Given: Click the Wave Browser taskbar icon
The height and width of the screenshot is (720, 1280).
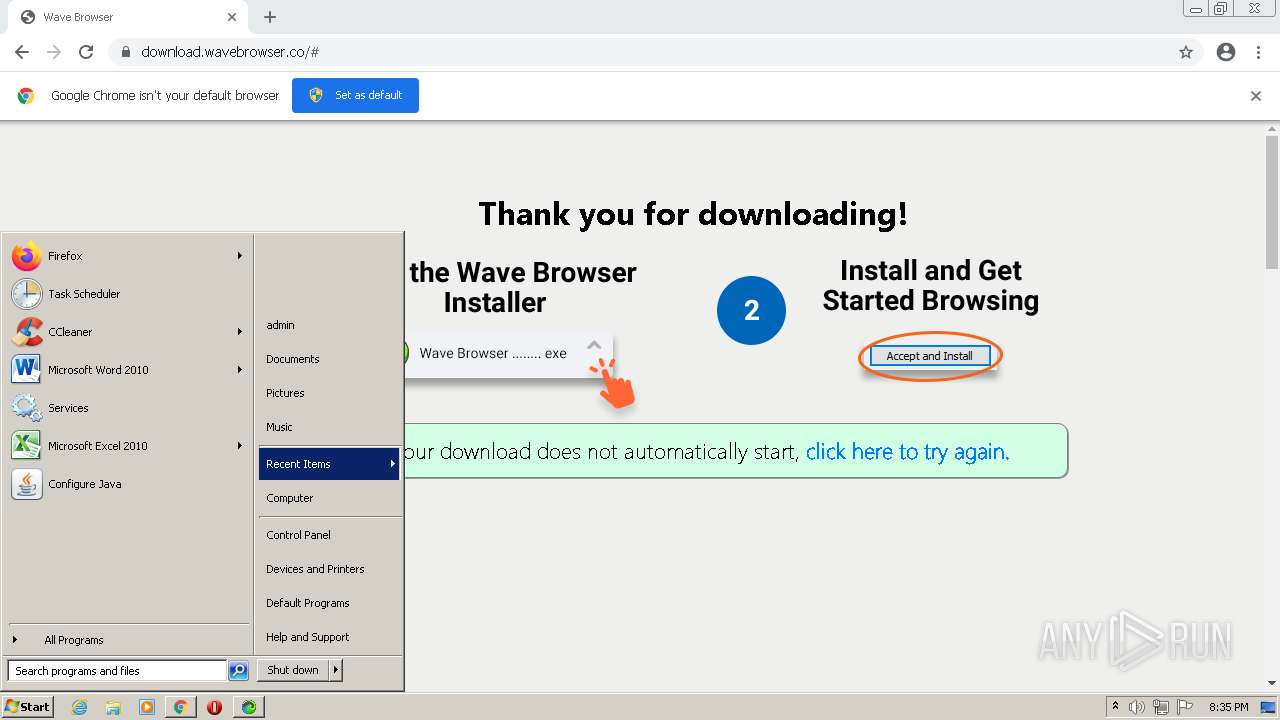Looking at the screenshot, I should 248,707.
